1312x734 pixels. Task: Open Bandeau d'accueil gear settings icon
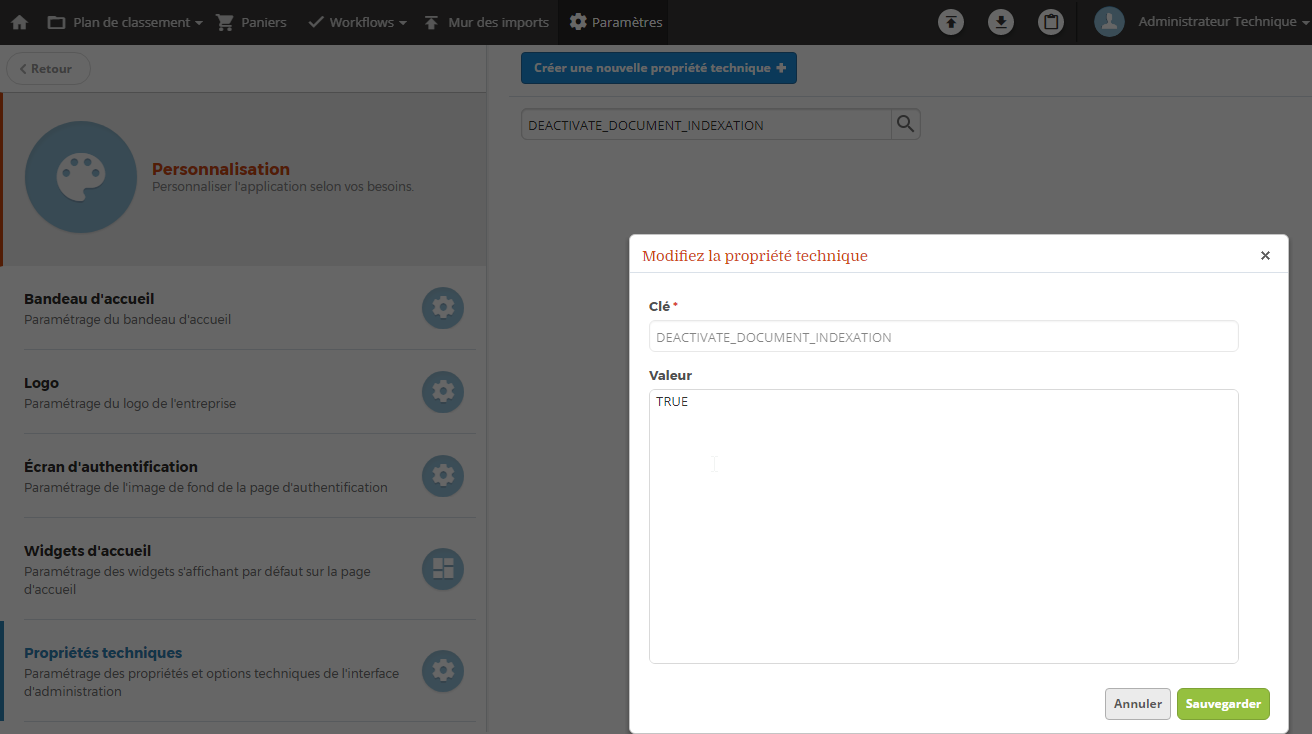(443, 308)
